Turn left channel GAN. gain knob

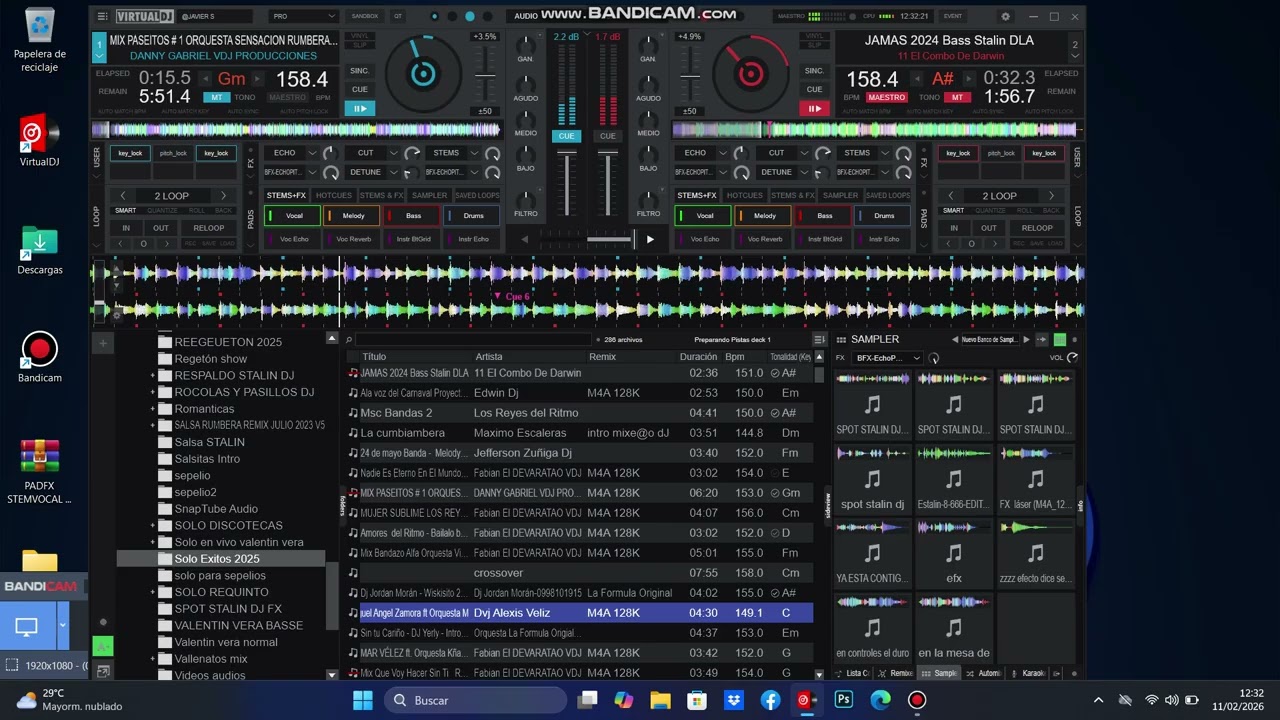click(x=525, y=45)
